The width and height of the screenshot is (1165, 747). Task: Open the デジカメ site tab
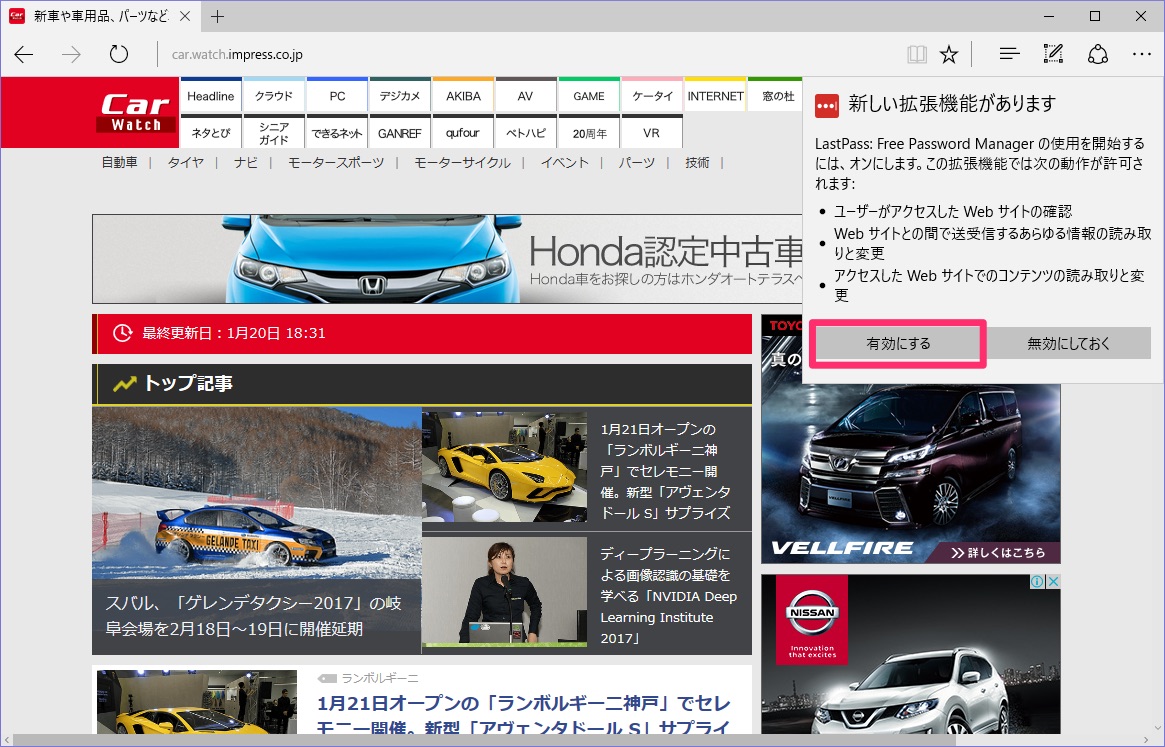tap(400, 95)
